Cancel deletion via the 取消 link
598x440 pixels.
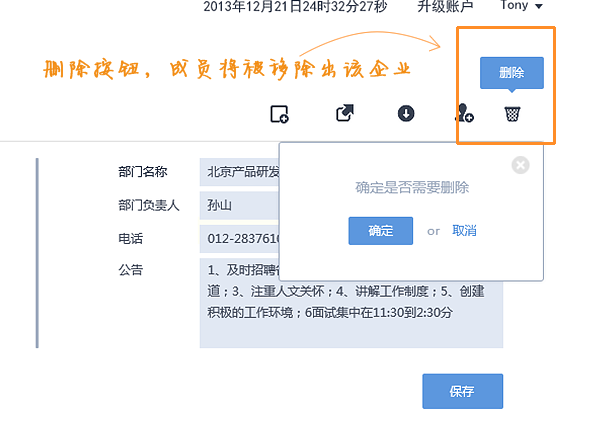(x=464, y=231)
